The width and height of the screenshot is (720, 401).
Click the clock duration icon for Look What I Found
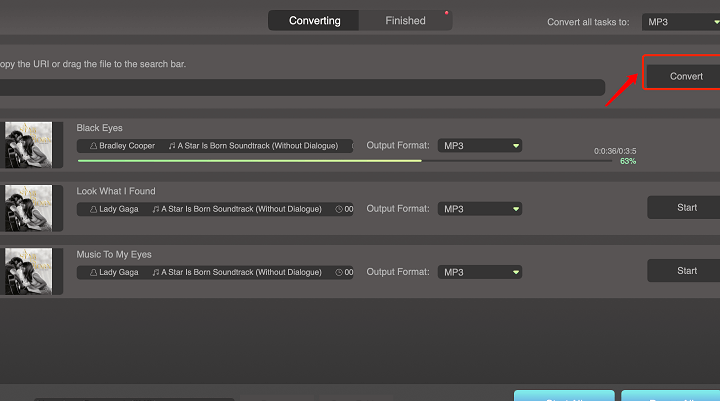(x=339, y=209)
